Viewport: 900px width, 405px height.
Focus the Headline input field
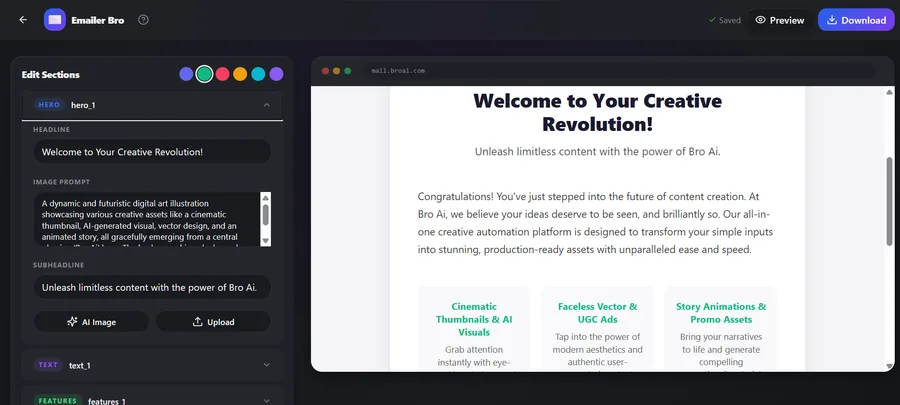click(x=152, y=152)
